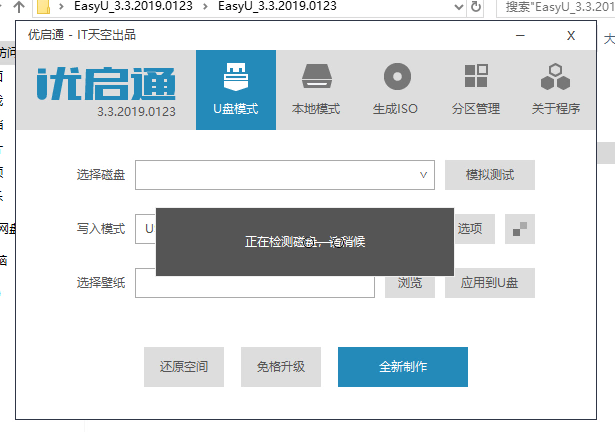
Task: Click the 全新制作 button
Action: 403,367
